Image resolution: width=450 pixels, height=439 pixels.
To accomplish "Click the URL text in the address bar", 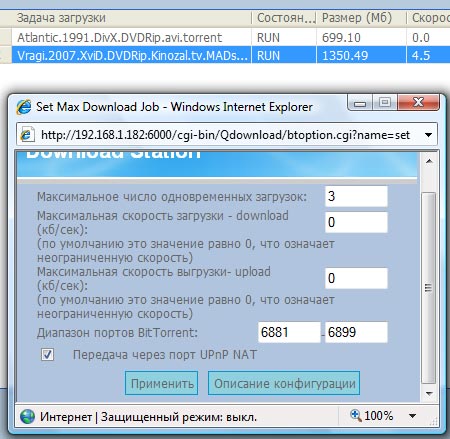I will tap(225, 135).
